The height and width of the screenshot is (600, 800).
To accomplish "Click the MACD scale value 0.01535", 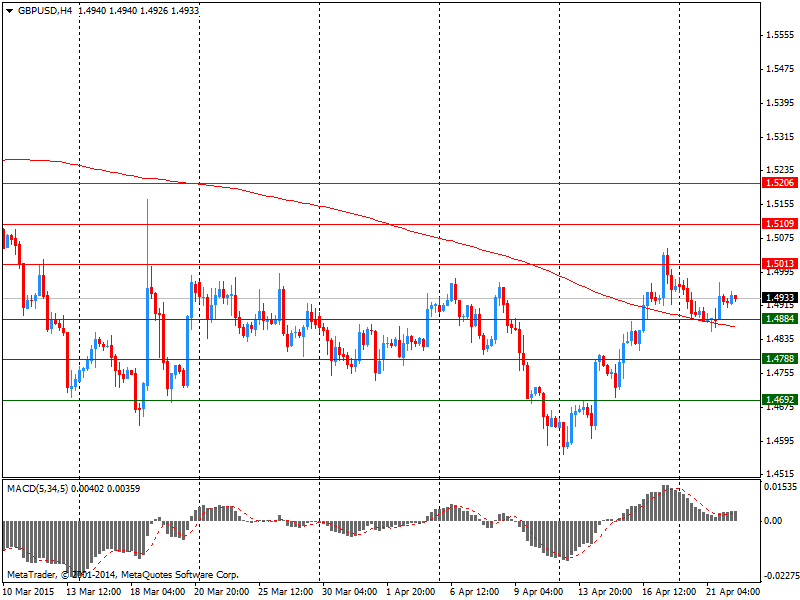I will pos(781,487).
